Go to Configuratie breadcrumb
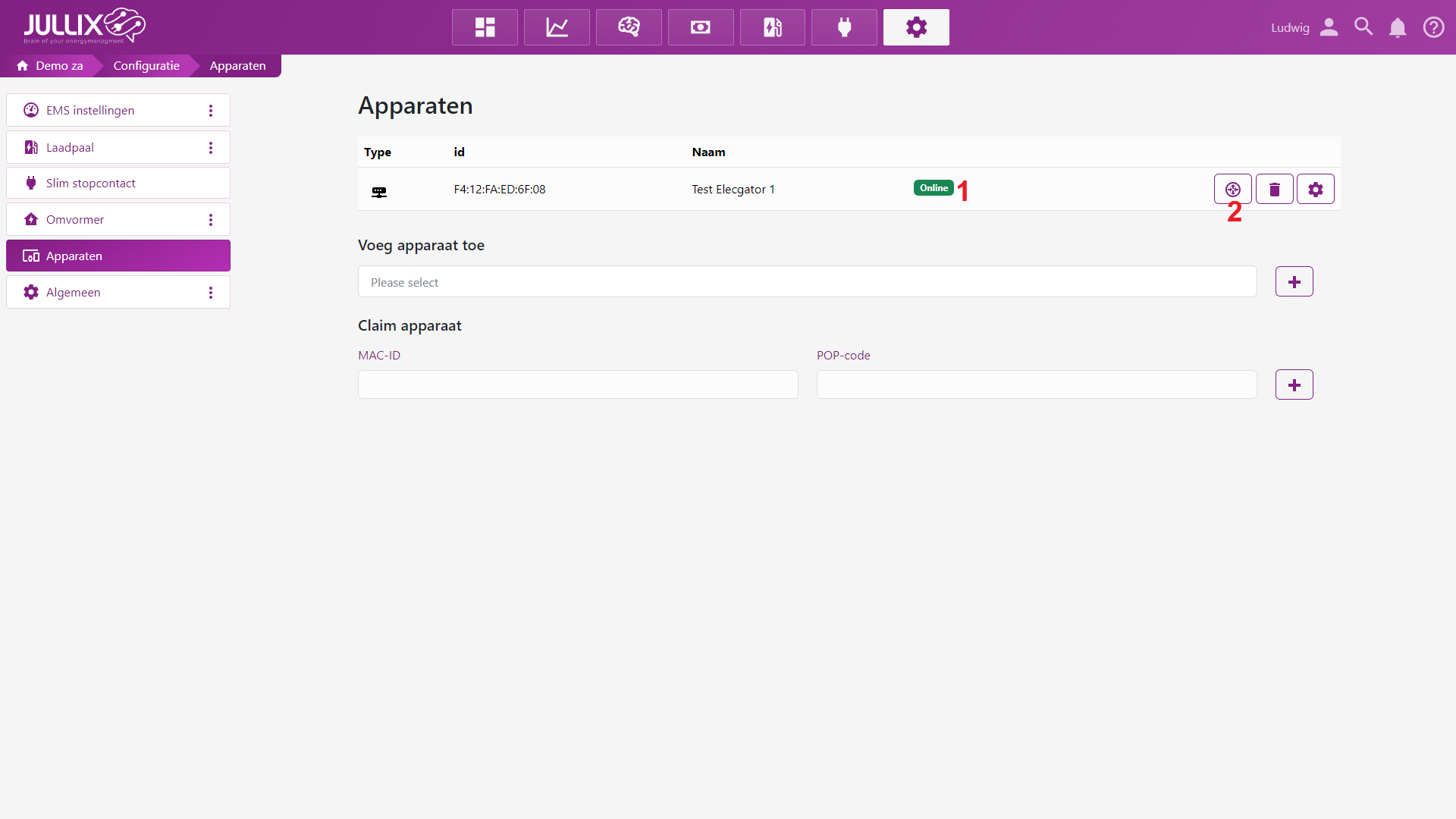This screenshot has width=1456, height=819. click(x=146, y=66)
